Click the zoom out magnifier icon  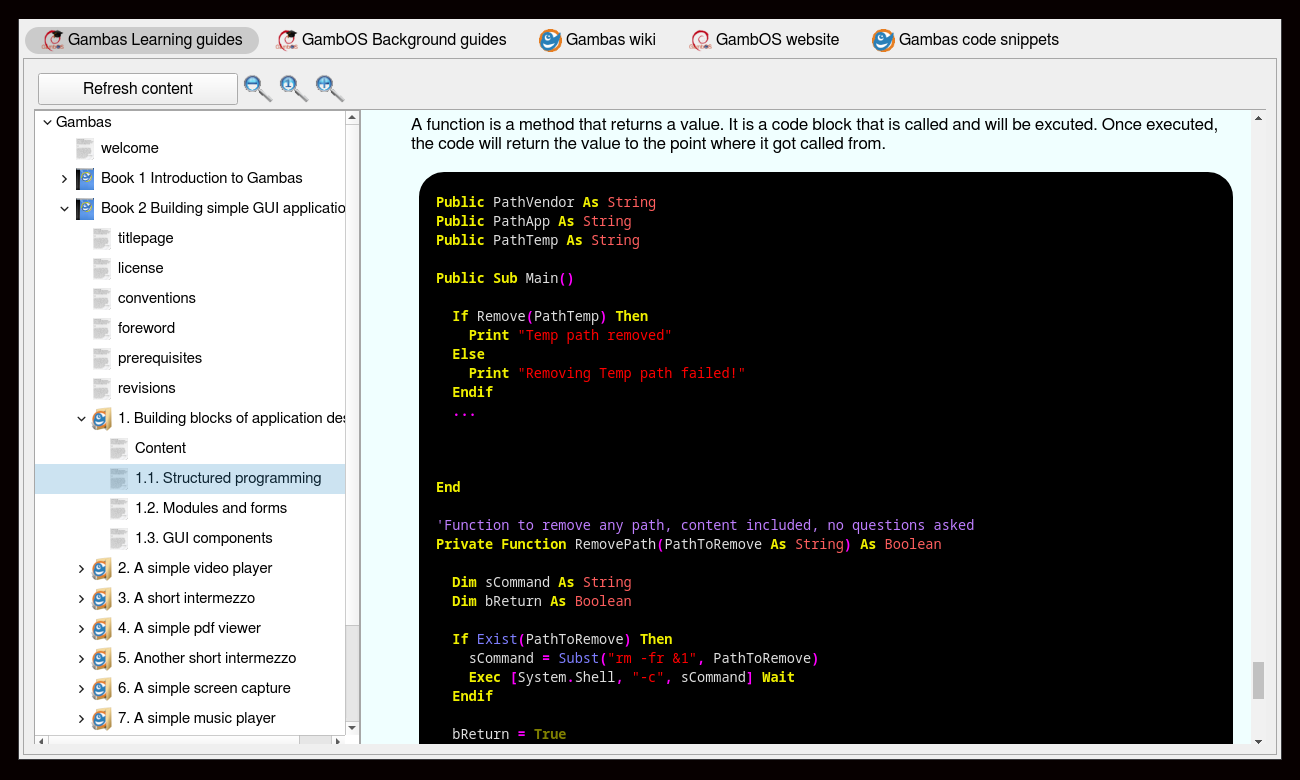click(x=256, y=87)
